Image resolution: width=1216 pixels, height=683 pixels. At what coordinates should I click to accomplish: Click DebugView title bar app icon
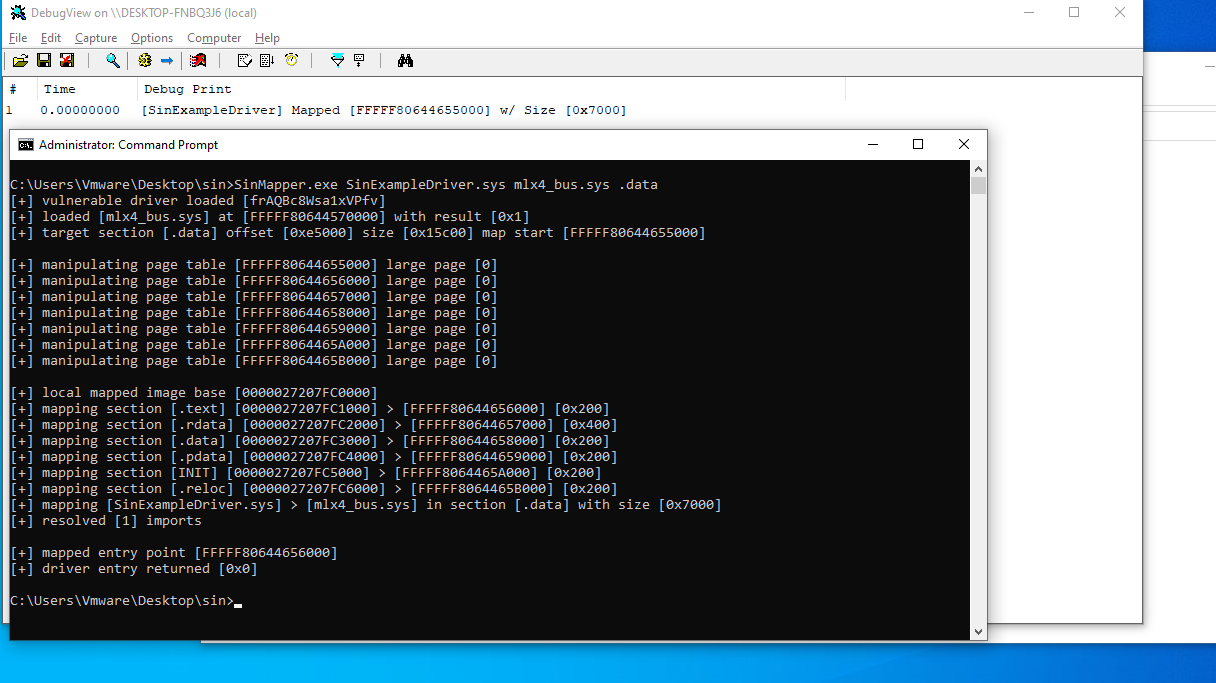18,13
